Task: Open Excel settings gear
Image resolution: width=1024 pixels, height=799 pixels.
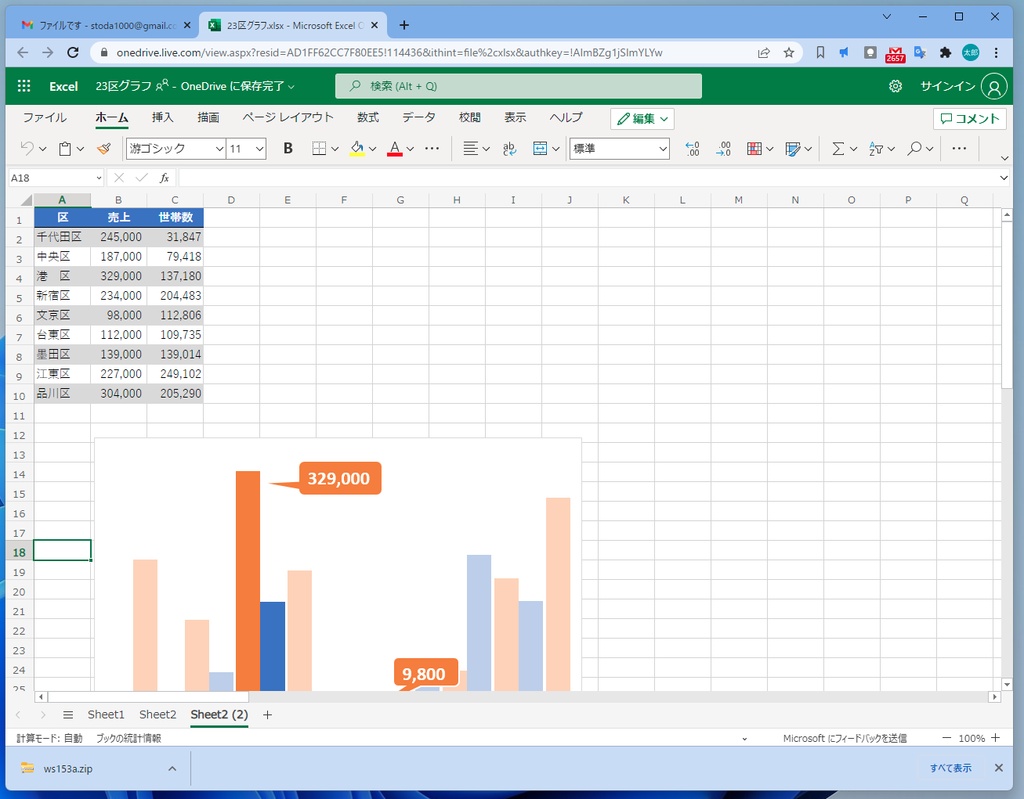Action: tap(895, 86)
